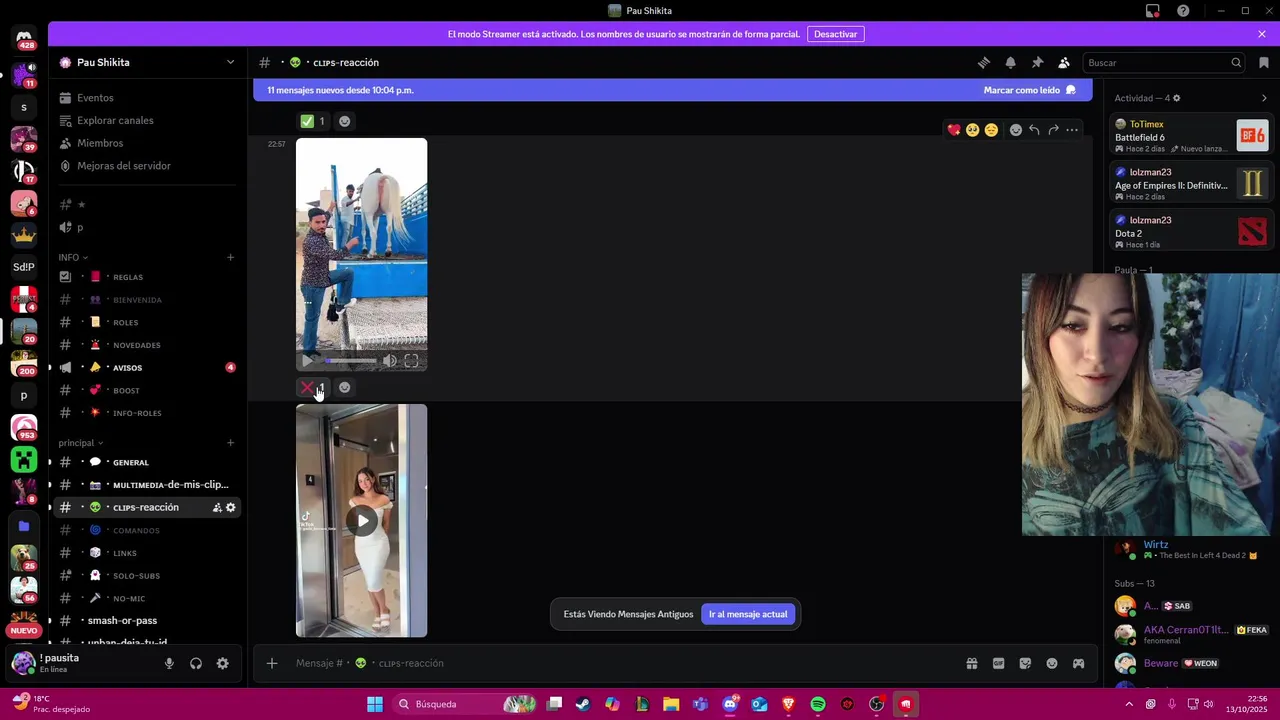This screenshot has height=720, width=1280.
Task: Fullscreen the horse video
Action: click(x=411, y=361)
